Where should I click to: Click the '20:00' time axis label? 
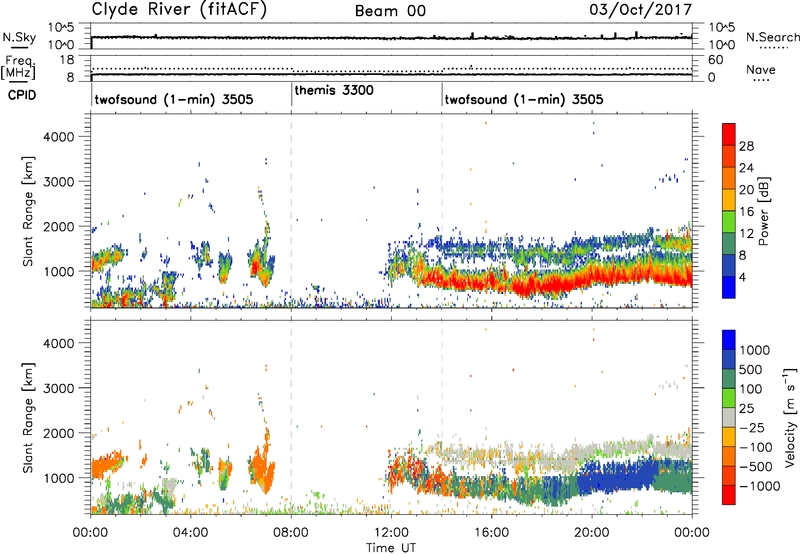[591, 533]
